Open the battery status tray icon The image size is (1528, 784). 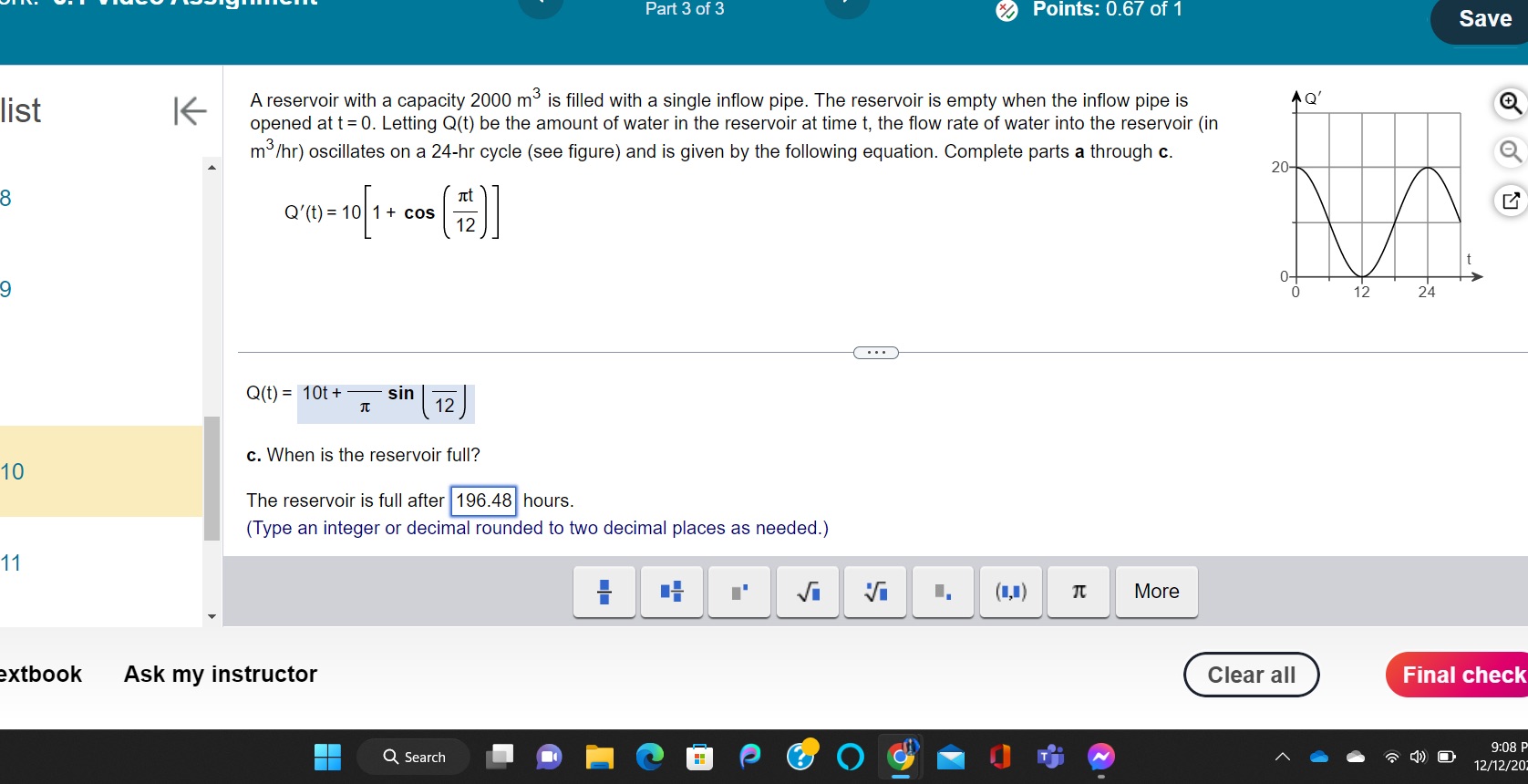pyautogui.click(x=1446, y=757)
